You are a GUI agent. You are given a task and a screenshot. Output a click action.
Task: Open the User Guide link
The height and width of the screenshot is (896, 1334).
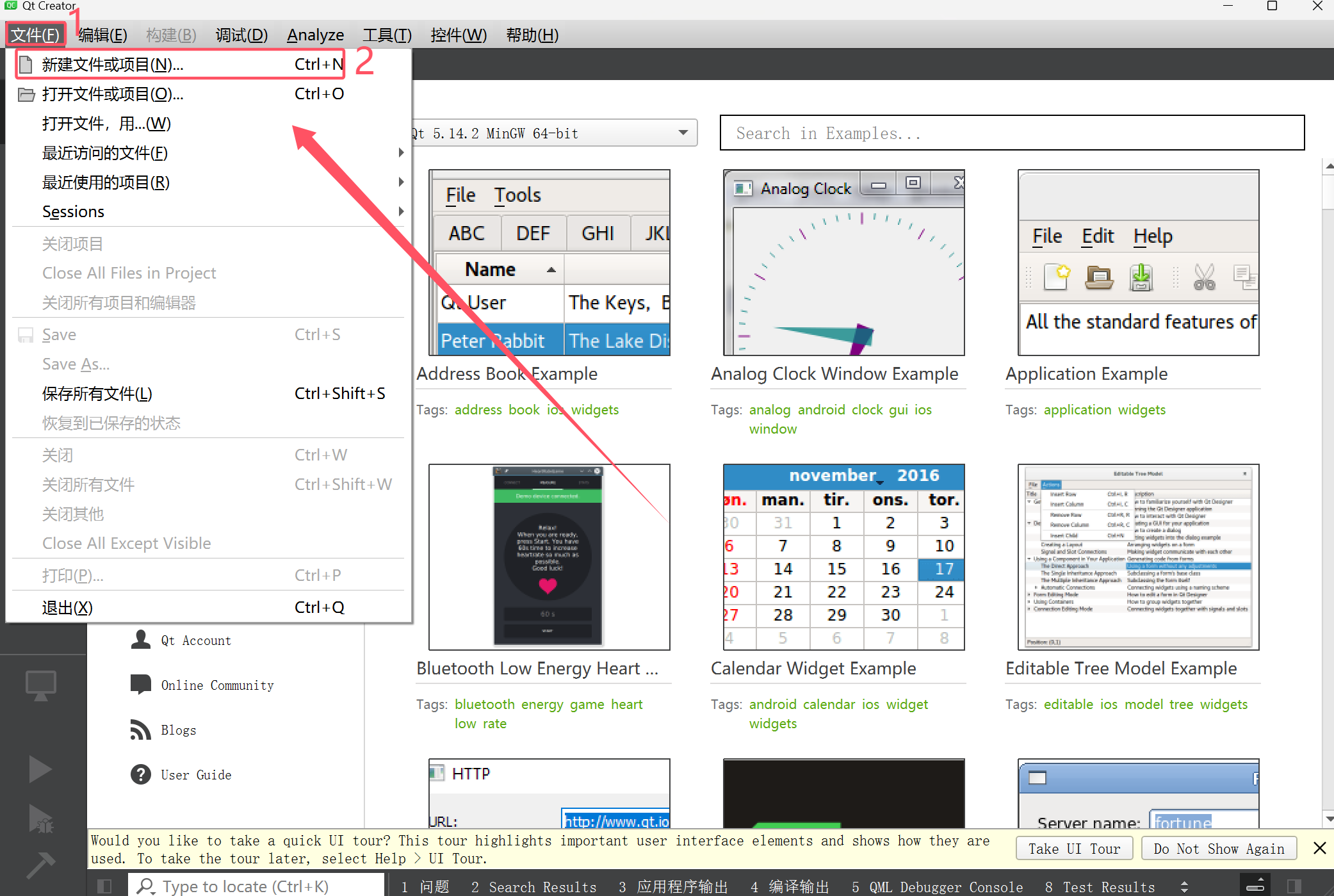(x=196, y=775)
